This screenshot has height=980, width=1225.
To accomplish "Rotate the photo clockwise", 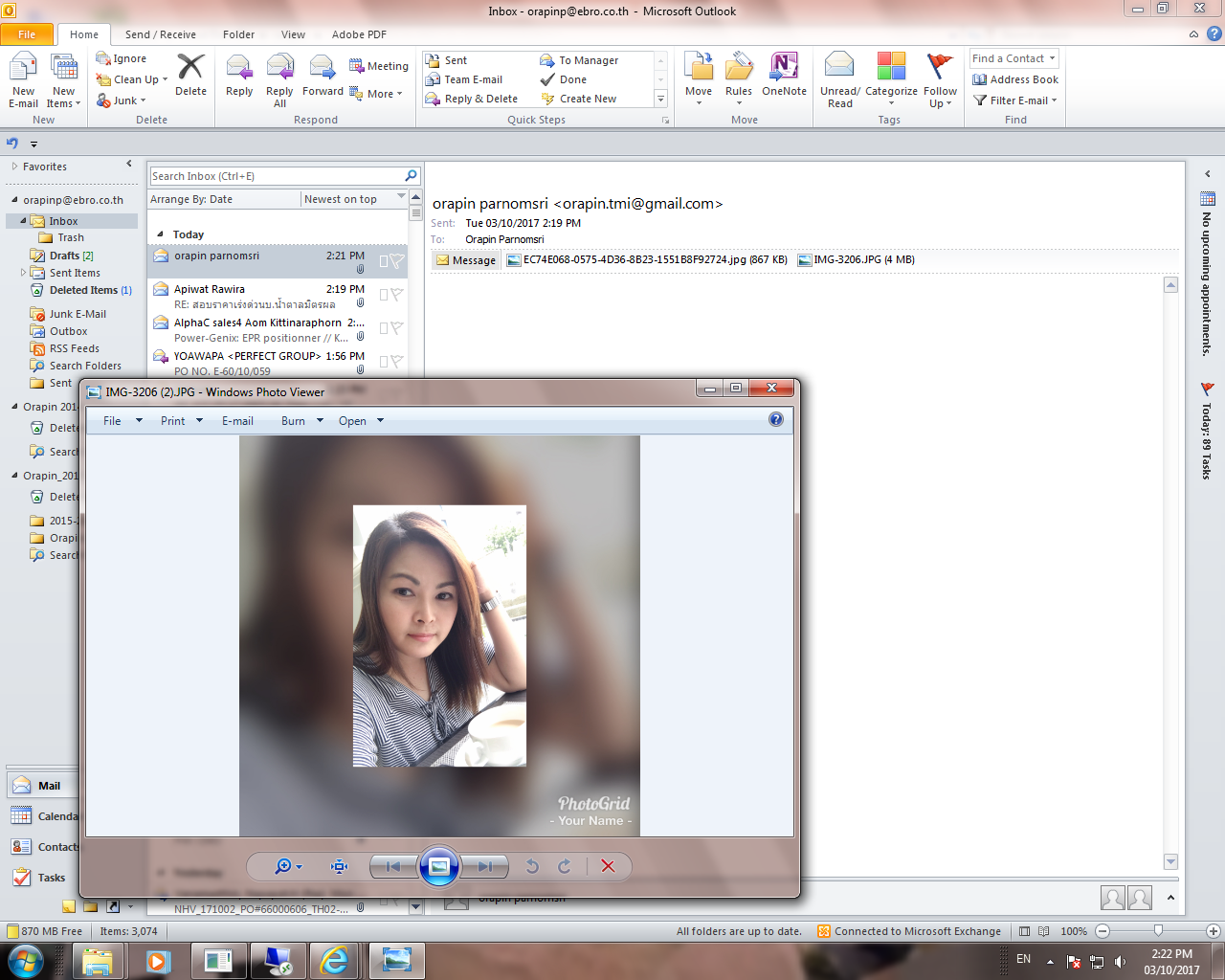I will click(x=565, y=866).
